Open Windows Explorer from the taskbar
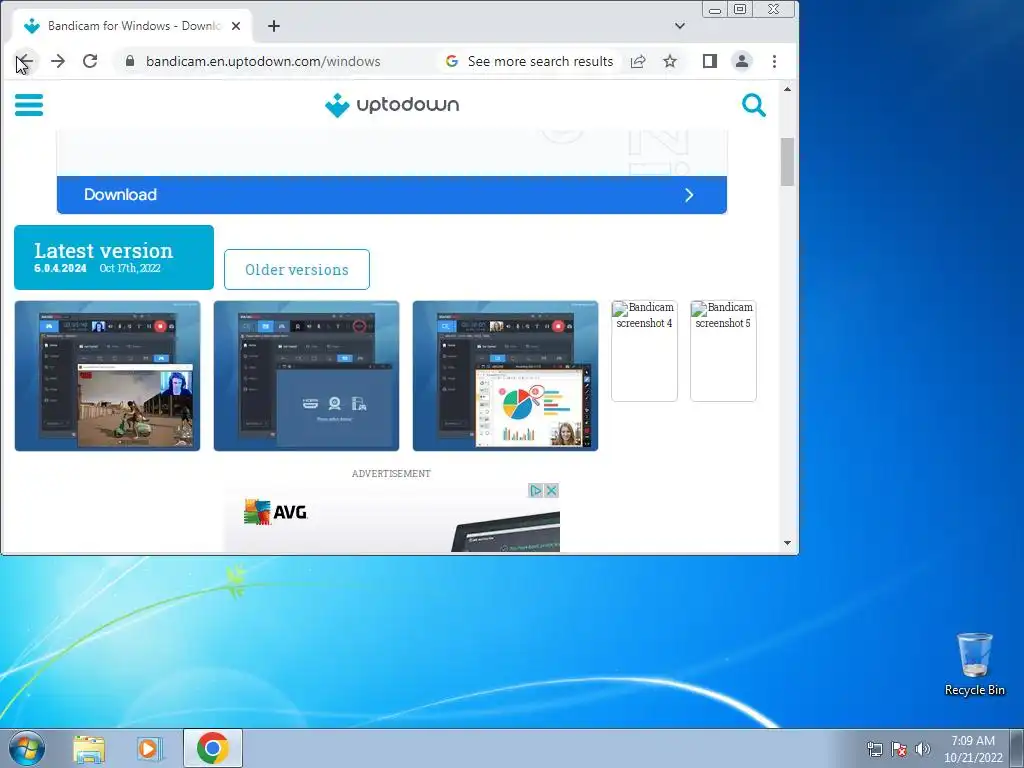 89,749
